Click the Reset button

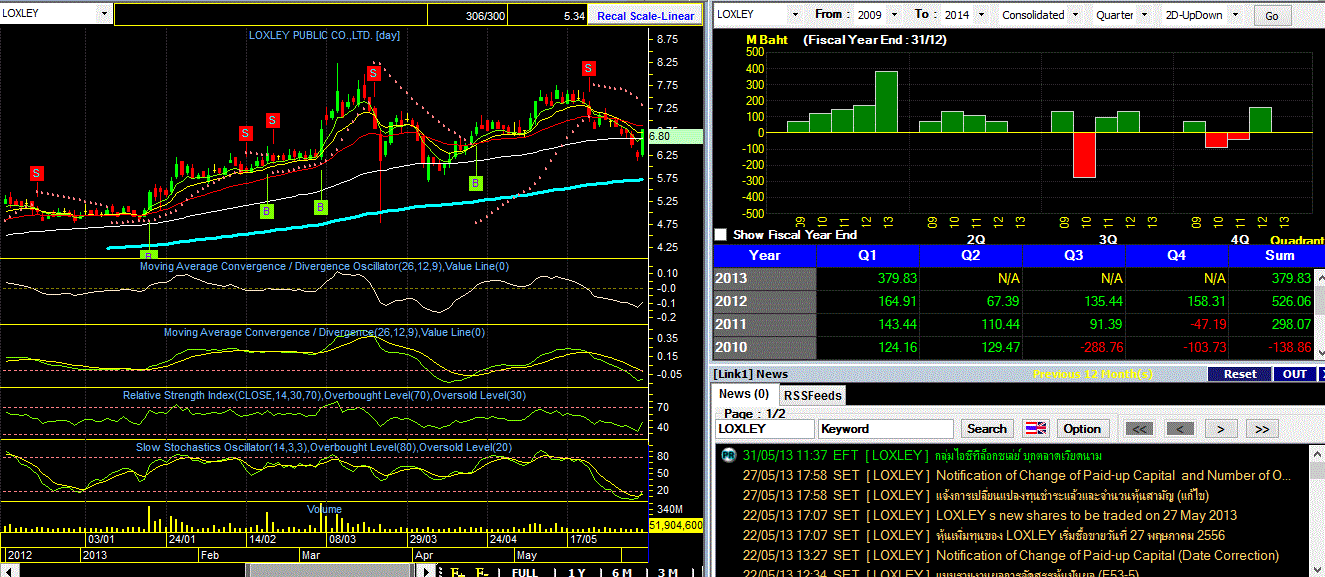(1240, 374)
